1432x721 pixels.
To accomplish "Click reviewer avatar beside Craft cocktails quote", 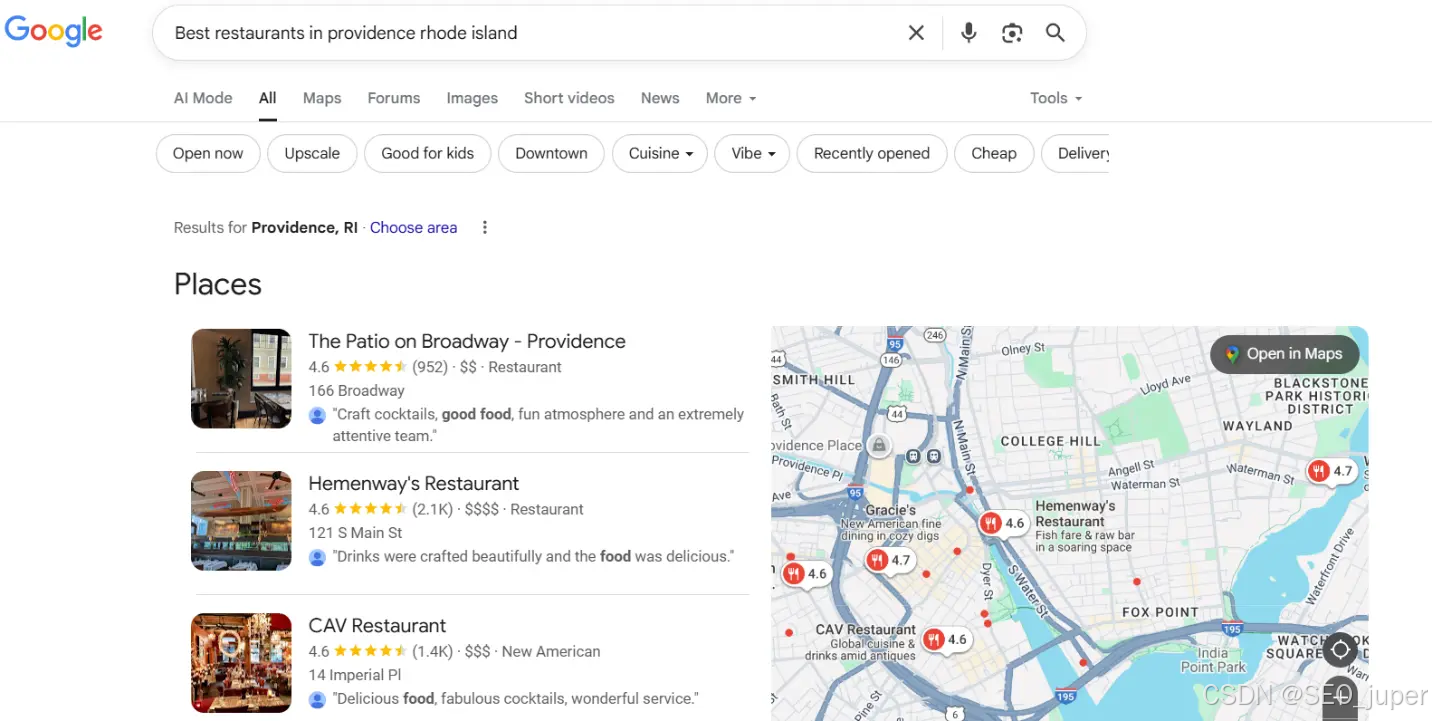I will click(317, 414).
